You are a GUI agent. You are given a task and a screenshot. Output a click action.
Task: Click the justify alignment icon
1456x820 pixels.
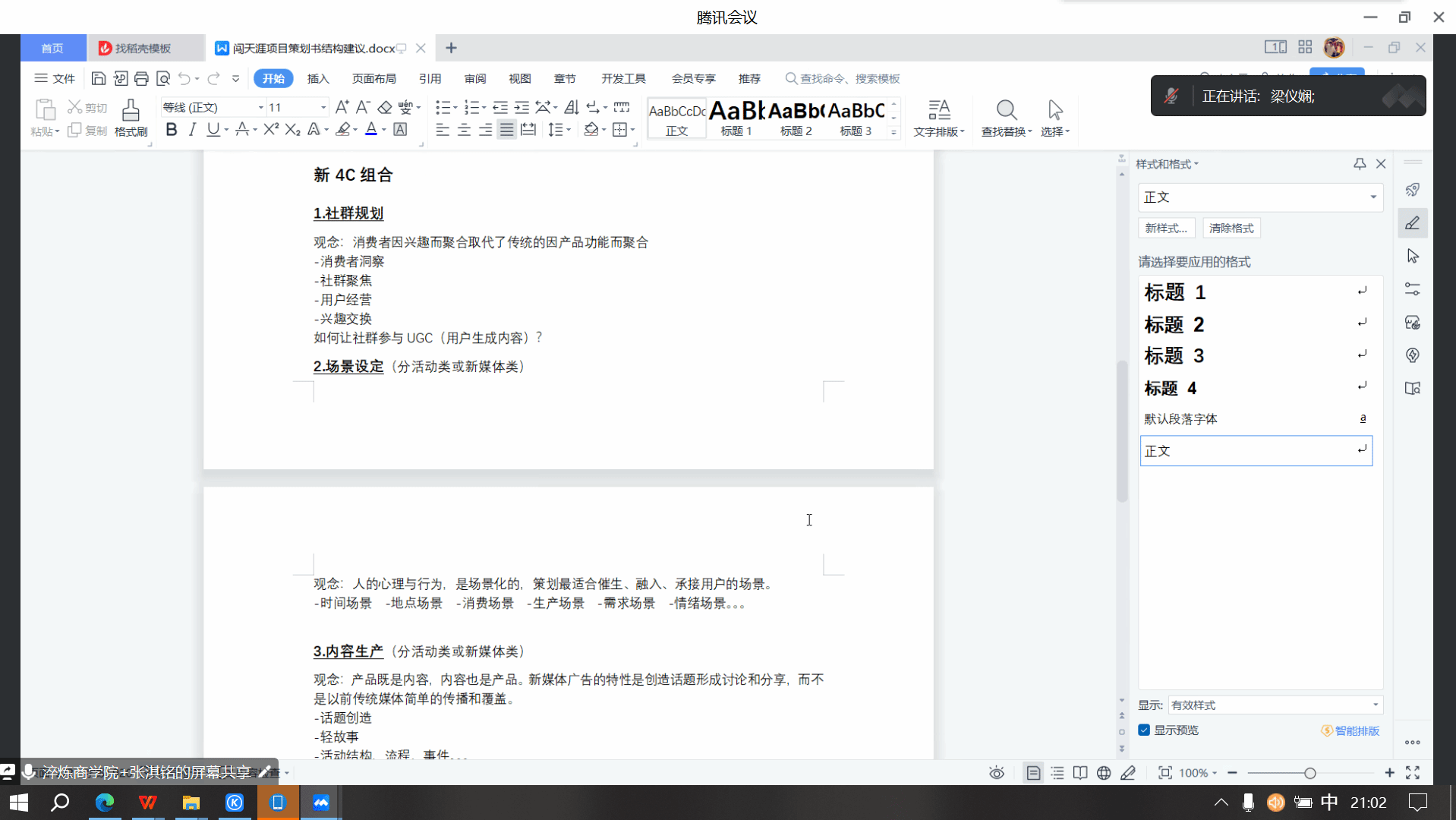506,130
